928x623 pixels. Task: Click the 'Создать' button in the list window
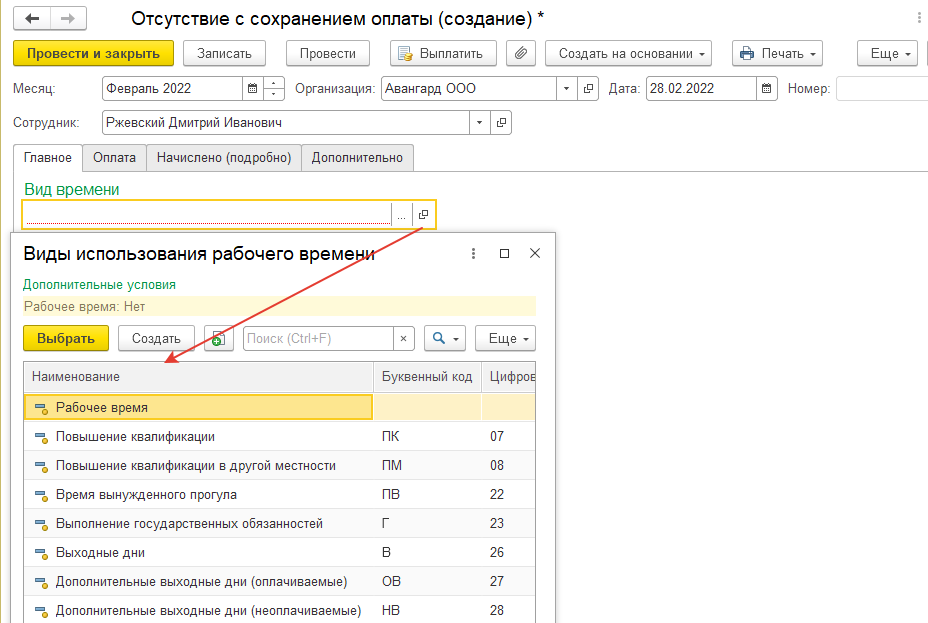pos(156,338)
